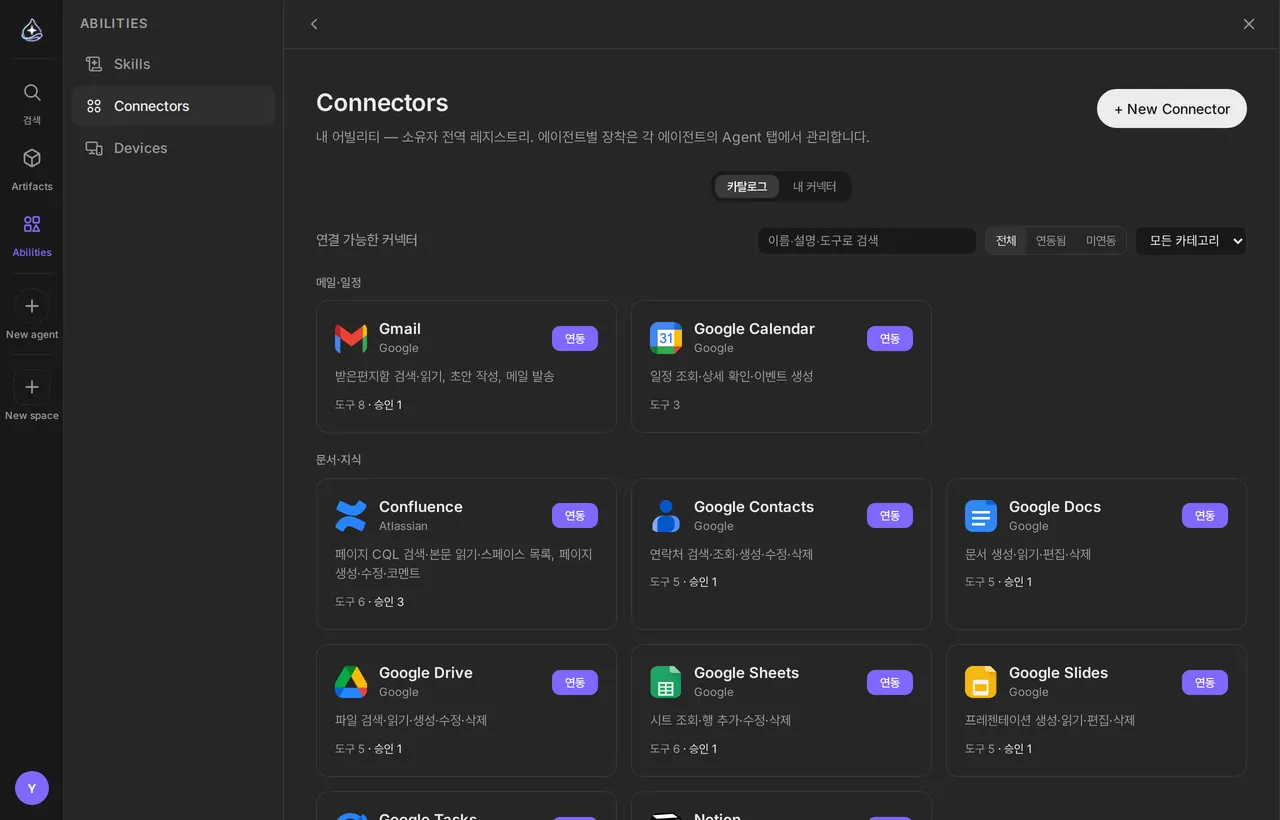Open the Connectors menu item
1280x820 pixels.
(173, 106)
